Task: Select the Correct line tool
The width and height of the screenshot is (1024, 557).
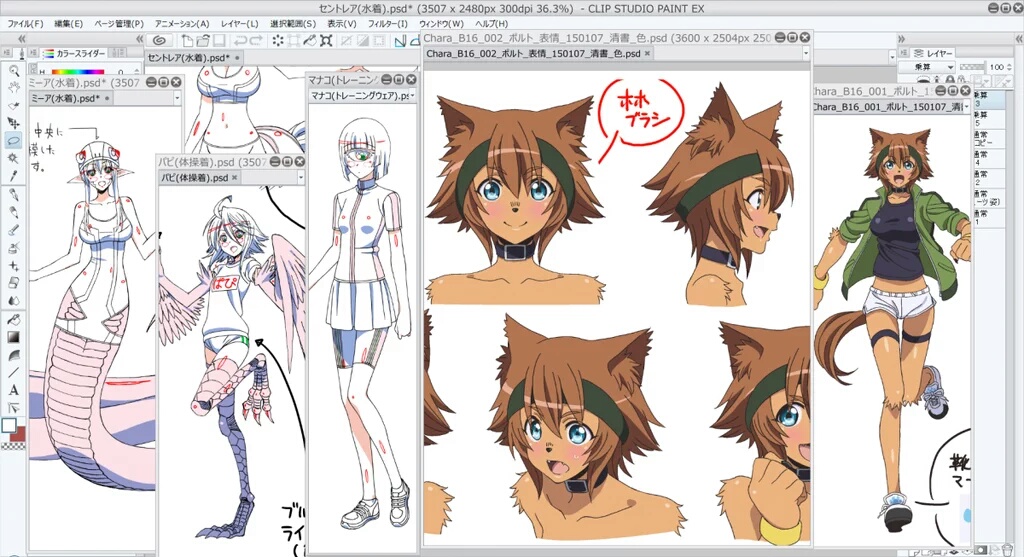Action: coord(13,408)
